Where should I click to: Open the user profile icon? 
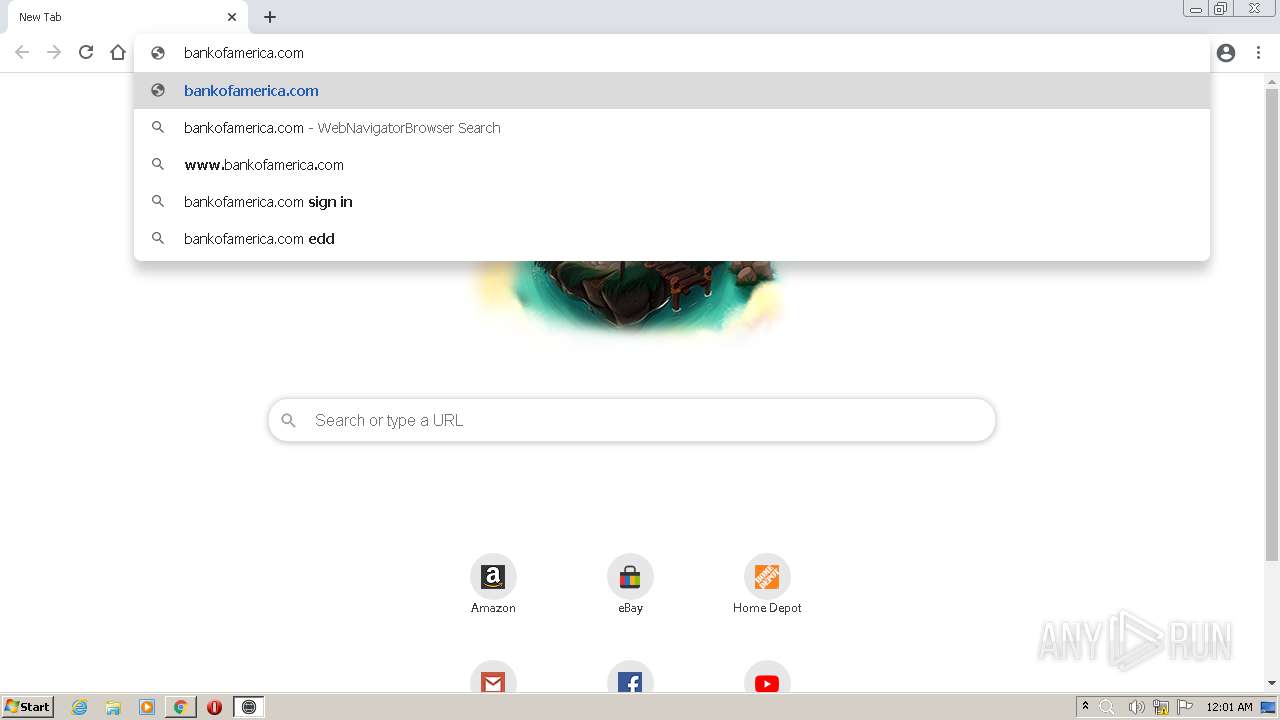click(1226, 53)
